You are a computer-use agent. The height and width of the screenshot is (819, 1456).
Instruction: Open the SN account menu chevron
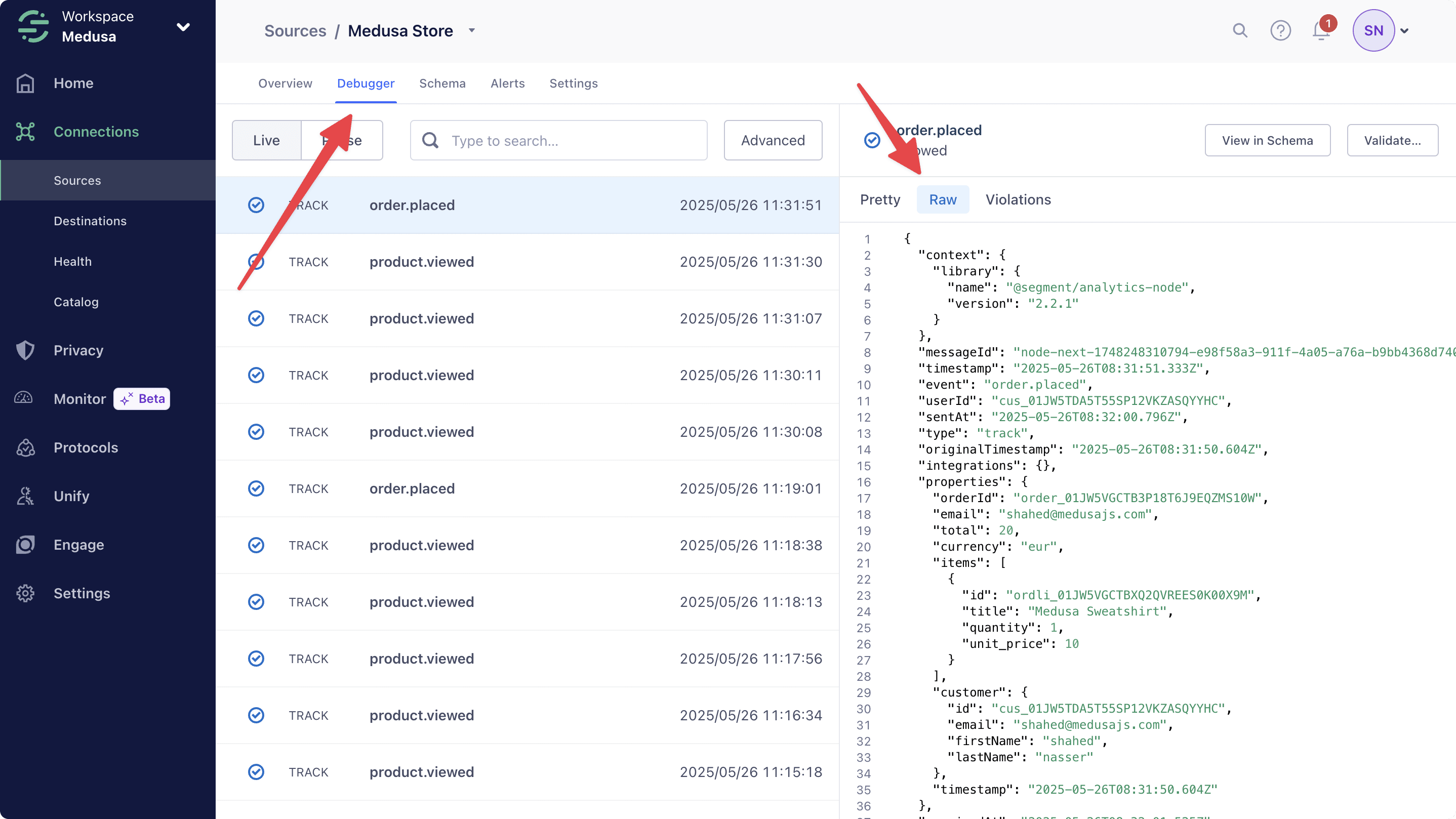(x=1405, y=30)
